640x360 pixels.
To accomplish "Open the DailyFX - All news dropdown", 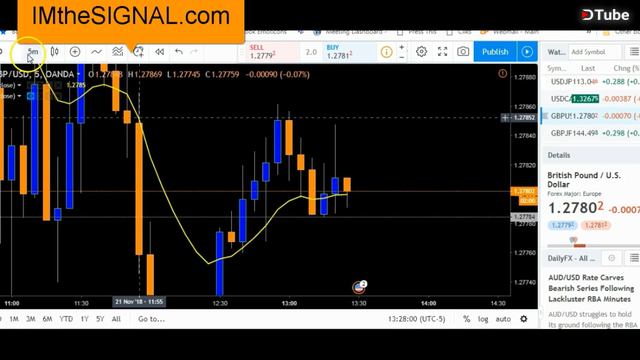I will tap(571, 258).
